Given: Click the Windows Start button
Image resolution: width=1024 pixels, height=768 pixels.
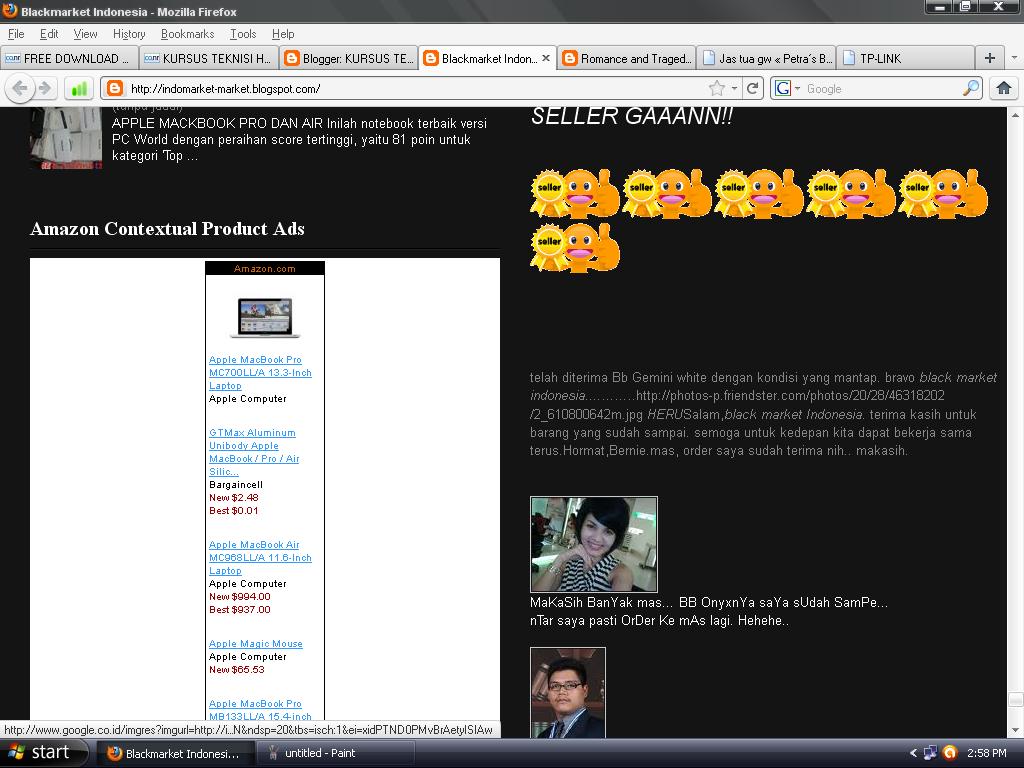Looking at the screenshot, I should 43,753.
